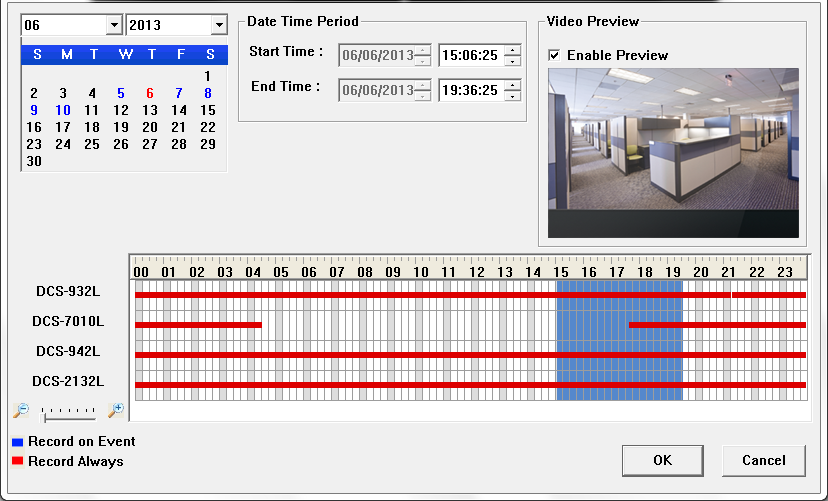Click the video preview thumbnail
Viewport: 828px width, 501px height.
pos(673,152)
